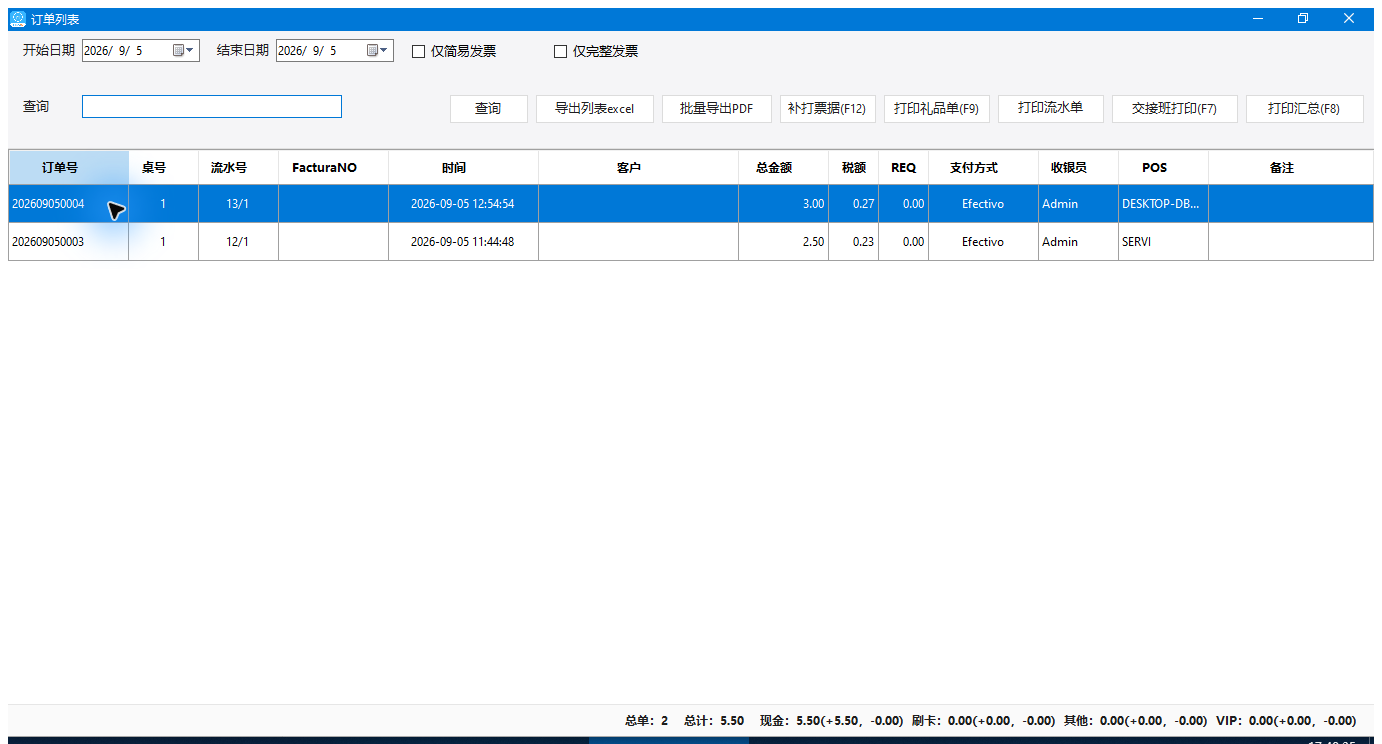This screenshot has height=744, width=1382.
Task: Sort by the 订单号 column header
Action: tap(69, 168)
